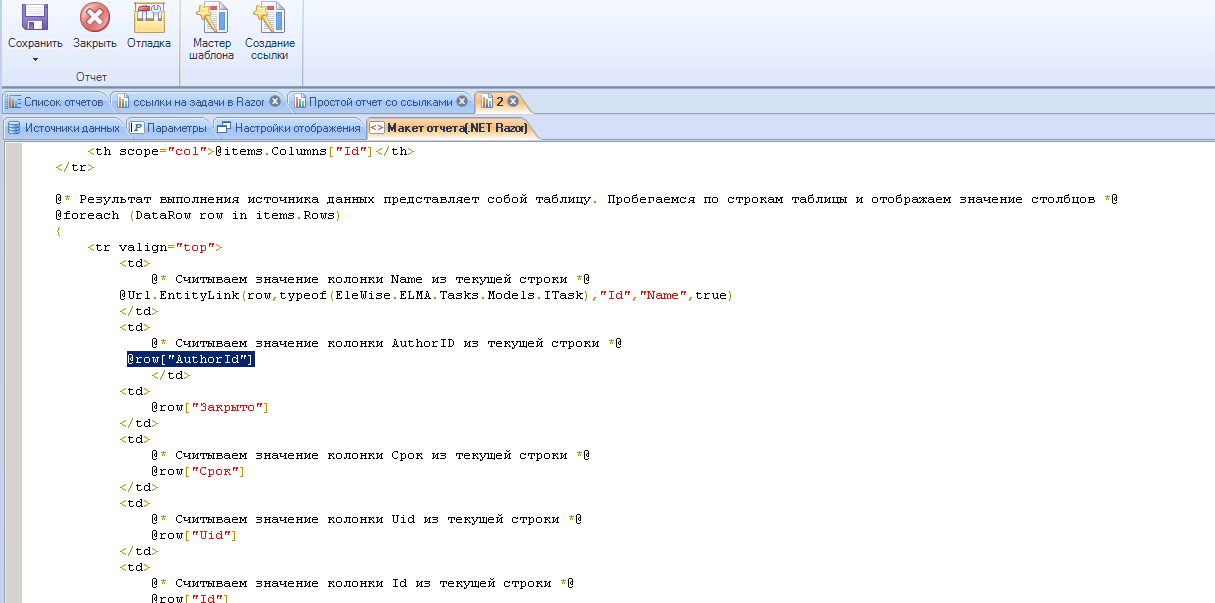Close the report tab named 2
Image resolution: width=1215 pixels, height=603 pixels.
click(x=513, y=102)
